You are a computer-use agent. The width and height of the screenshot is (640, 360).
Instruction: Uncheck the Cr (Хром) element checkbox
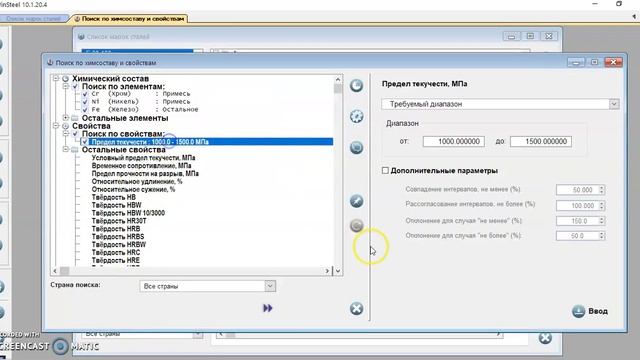point(85,94)
